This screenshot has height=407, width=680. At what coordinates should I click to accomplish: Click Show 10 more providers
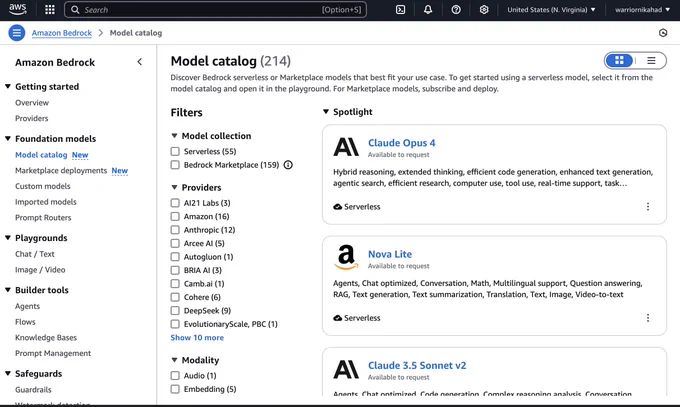[197, 338]
